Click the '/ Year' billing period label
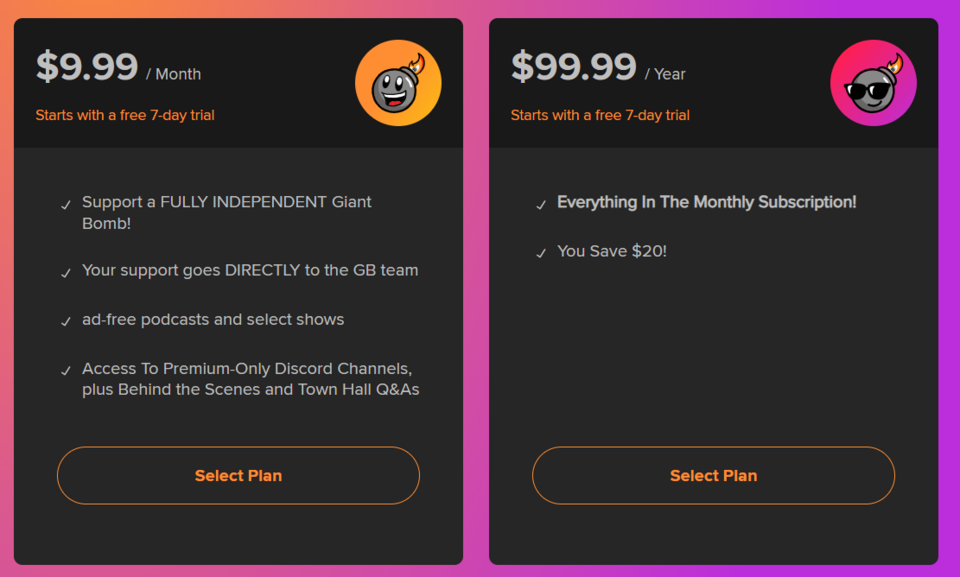 (665, 74)
